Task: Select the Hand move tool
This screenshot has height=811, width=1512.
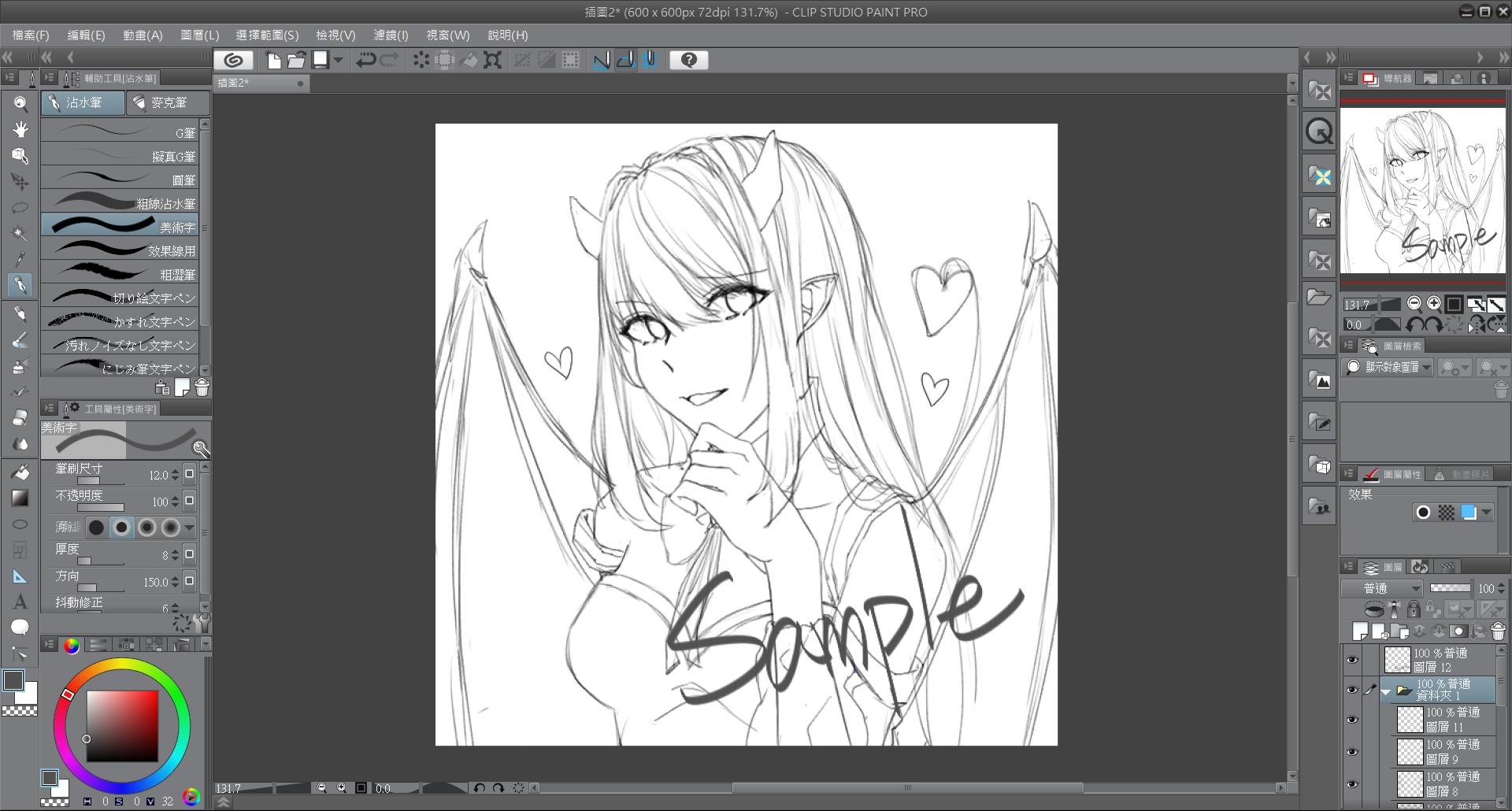Action: (x=20, y=129)
